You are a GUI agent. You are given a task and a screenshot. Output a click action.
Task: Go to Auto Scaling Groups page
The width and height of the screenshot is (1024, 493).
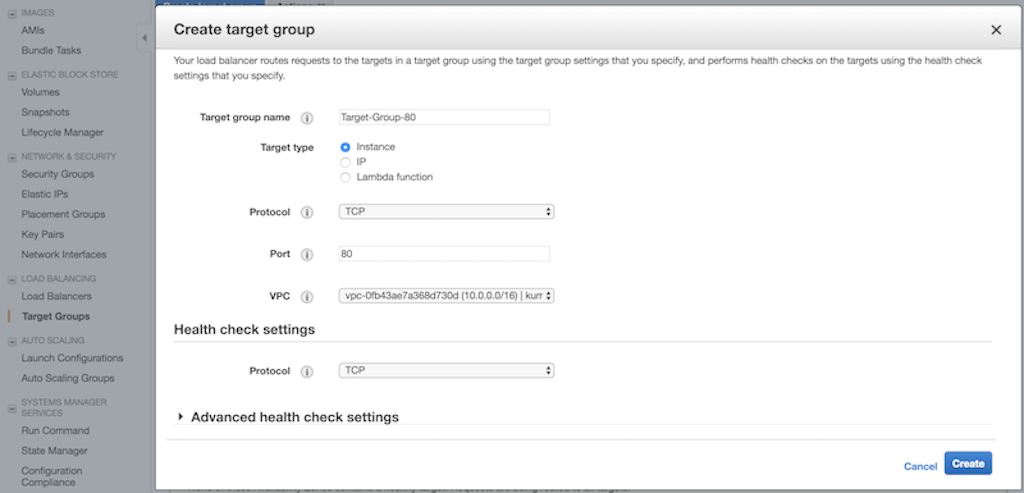pos(68,378)
